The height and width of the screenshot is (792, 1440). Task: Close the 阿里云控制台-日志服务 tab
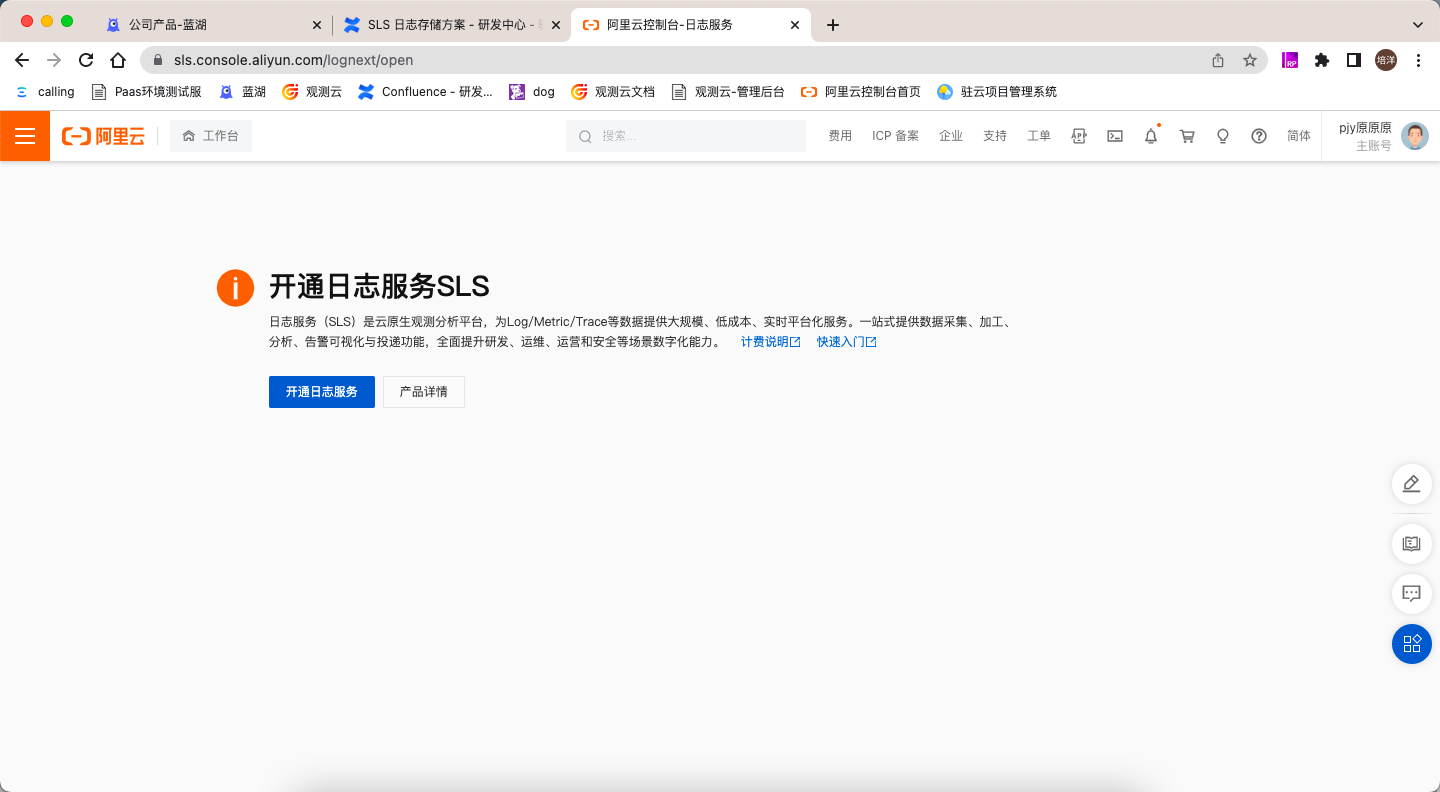point(795,25)
